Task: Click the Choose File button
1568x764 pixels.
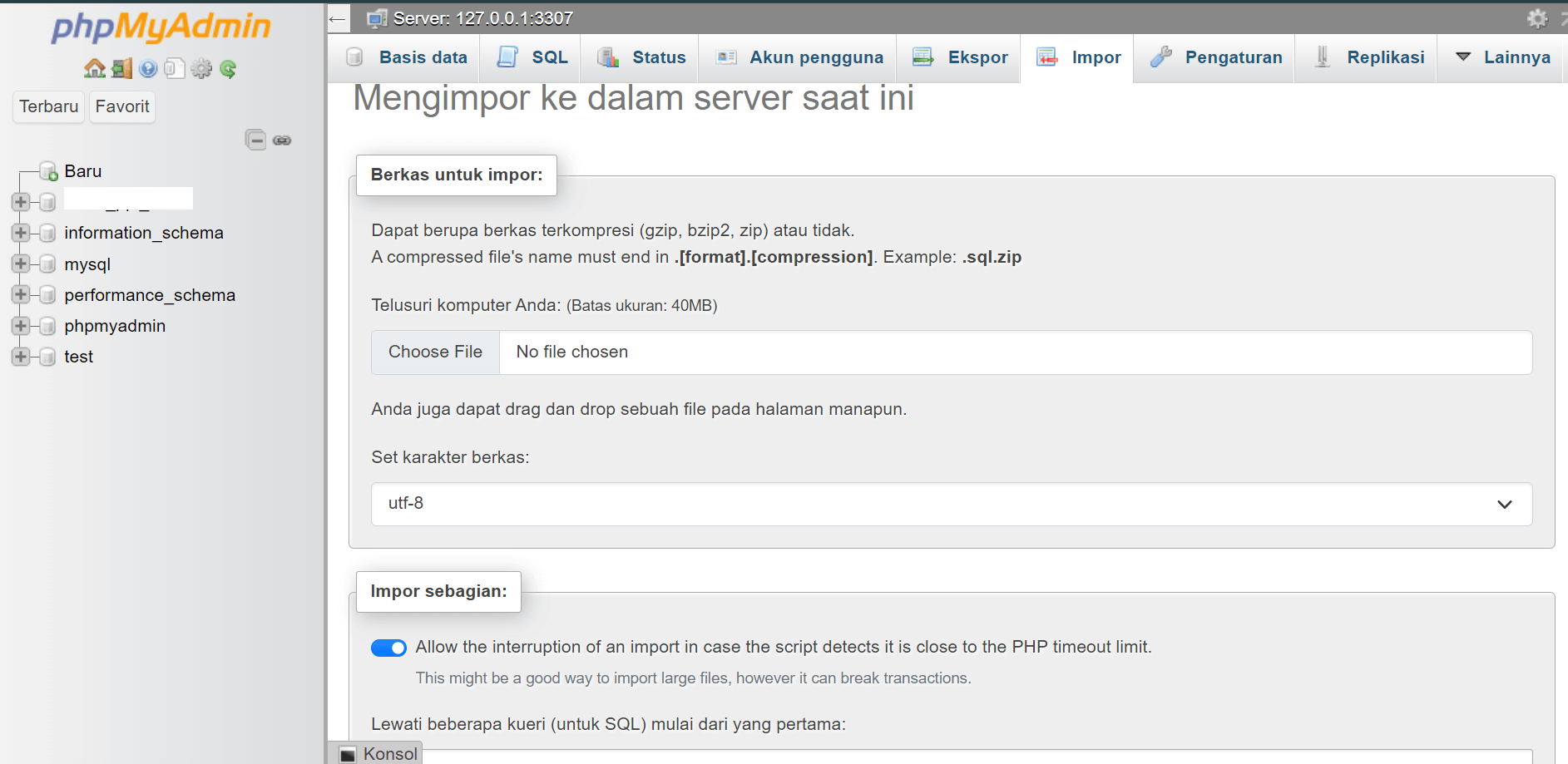Action: point(435,352)
